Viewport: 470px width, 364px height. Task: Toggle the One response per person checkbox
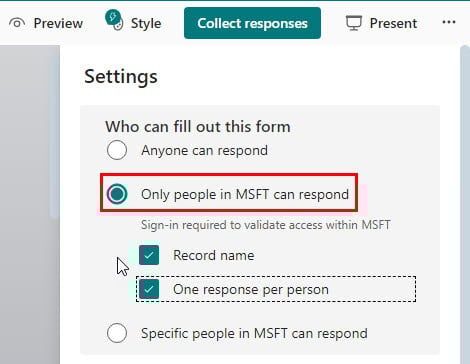point(149,289)
